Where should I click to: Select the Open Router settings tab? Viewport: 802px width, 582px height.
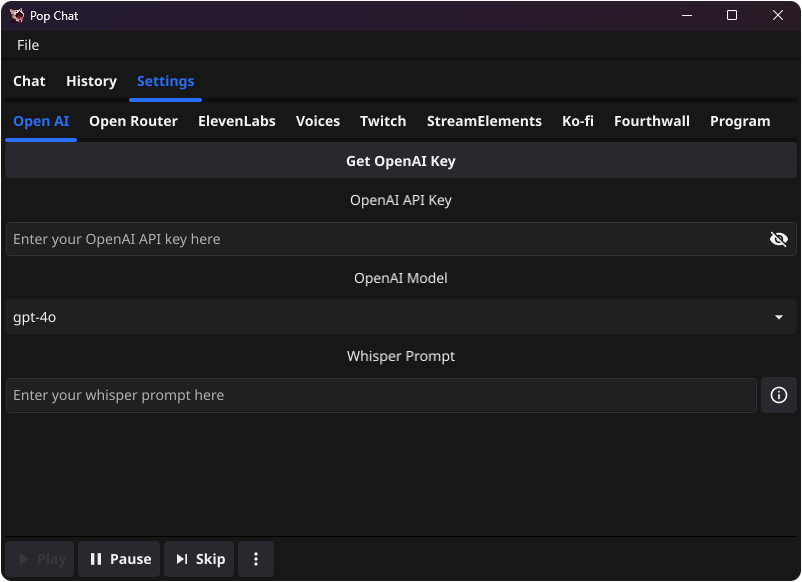coord(133,121)
